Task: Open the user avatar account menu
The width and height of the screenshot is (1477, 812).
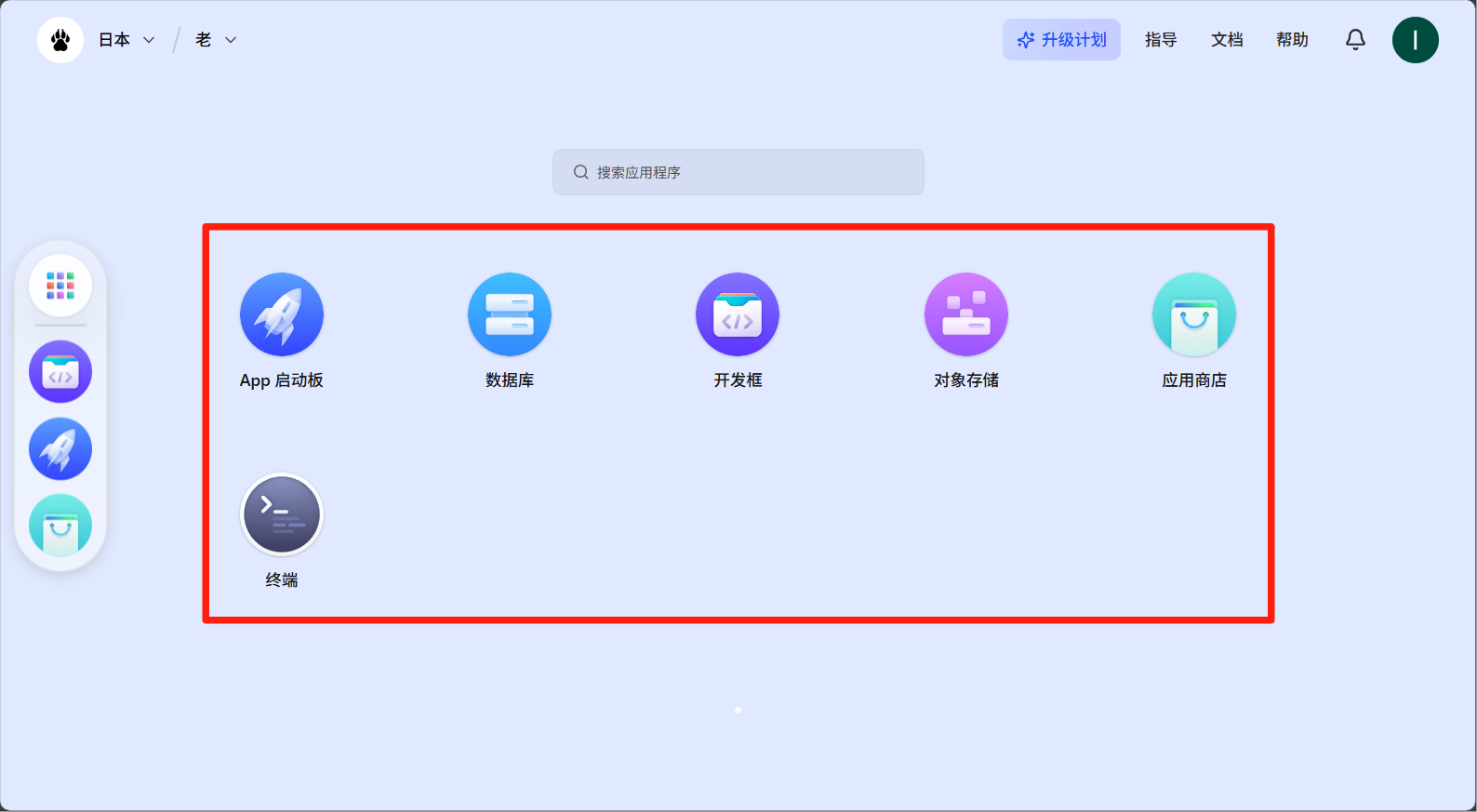Action: coord(1415,40)
